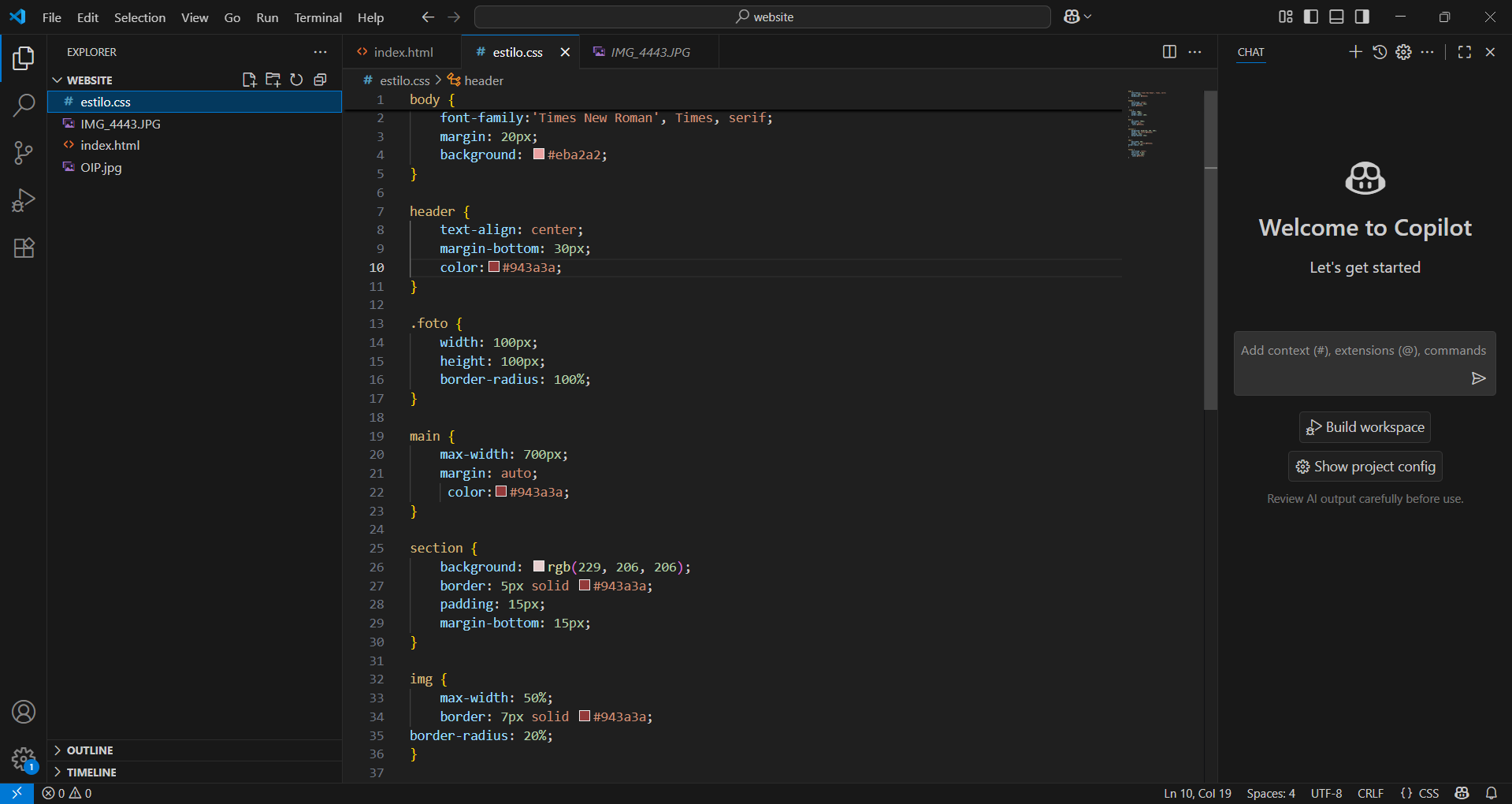Open the Source Control view
This screenshot has width=1512, height=804.
tap(24, 153)
